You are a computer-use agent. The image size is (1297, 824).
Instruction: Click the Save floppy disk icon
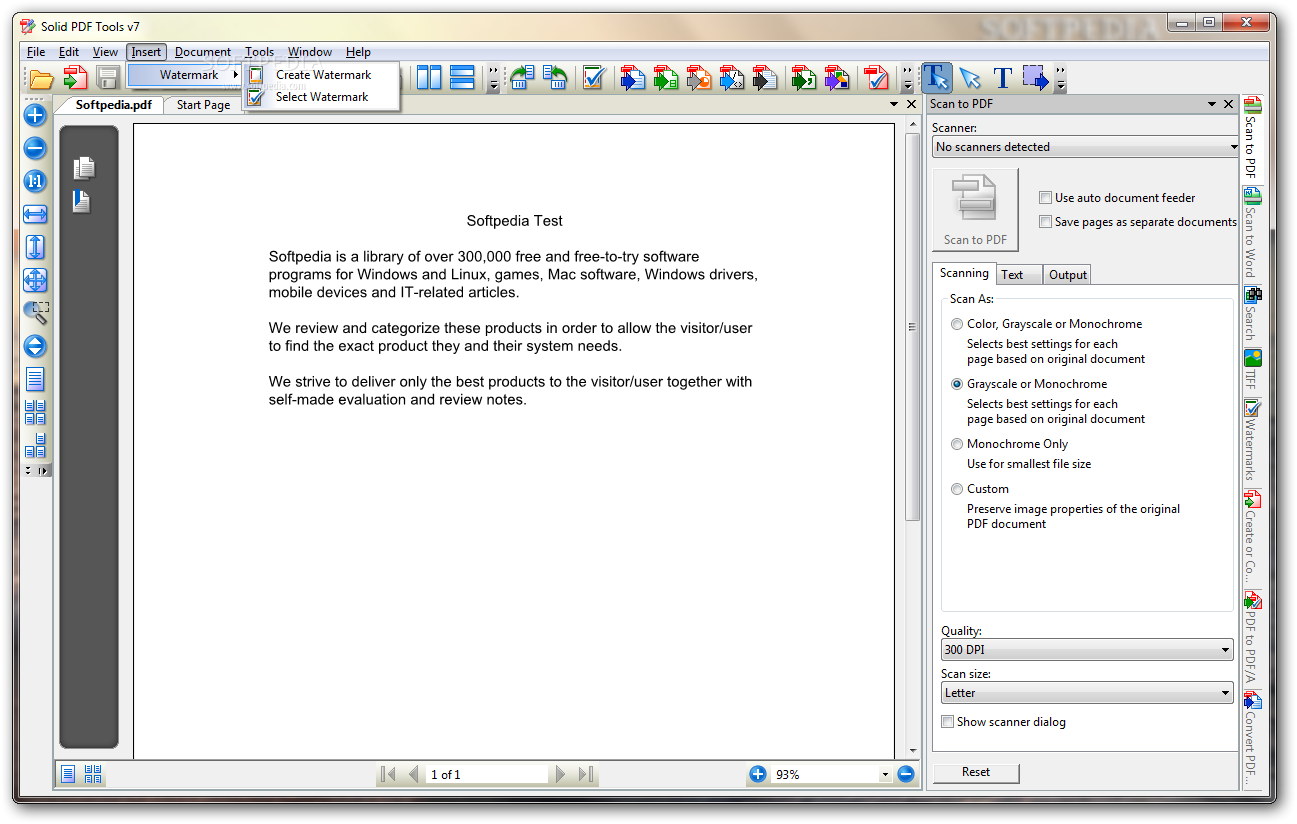point(108,78)
